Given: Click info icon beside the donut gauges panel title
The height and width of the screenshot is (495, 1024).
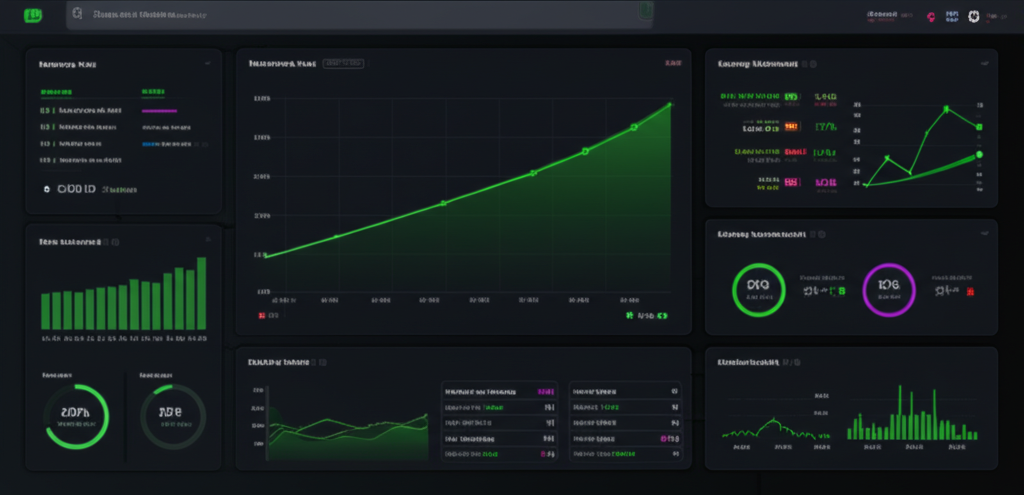Looking at the screenshot, I should click(x=821, y=234).
